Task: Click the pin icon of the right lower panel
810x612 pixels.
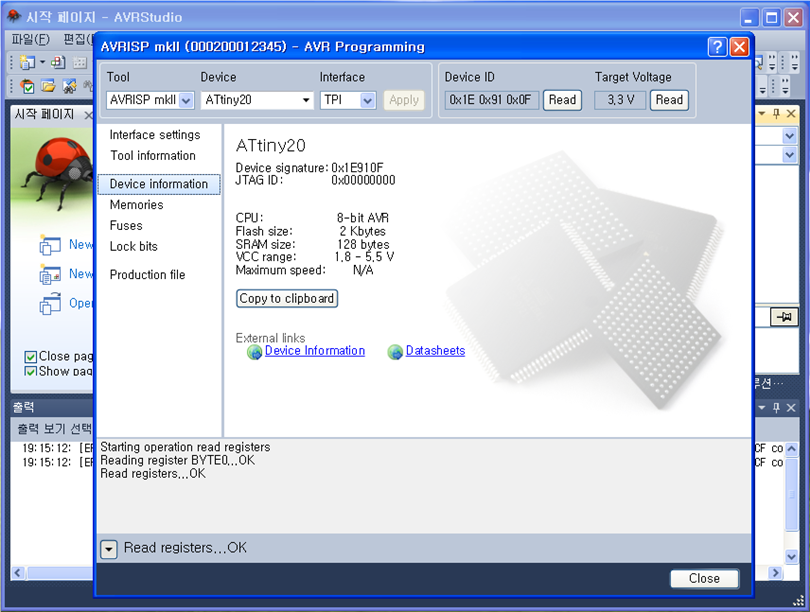Action: [x=776, y=408]
